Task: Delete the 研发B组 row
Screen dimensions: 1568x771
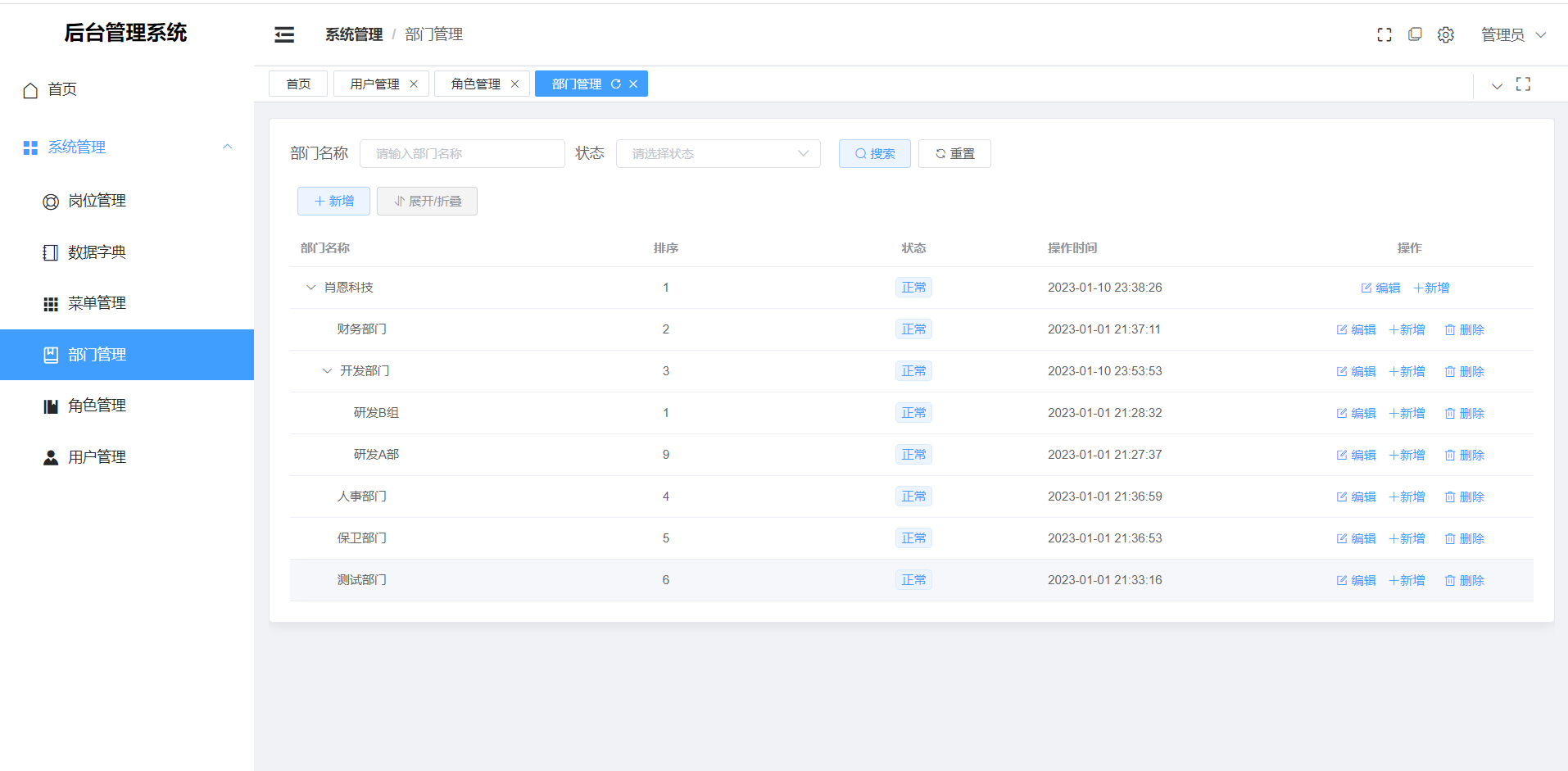Action: pos(1464,413)
